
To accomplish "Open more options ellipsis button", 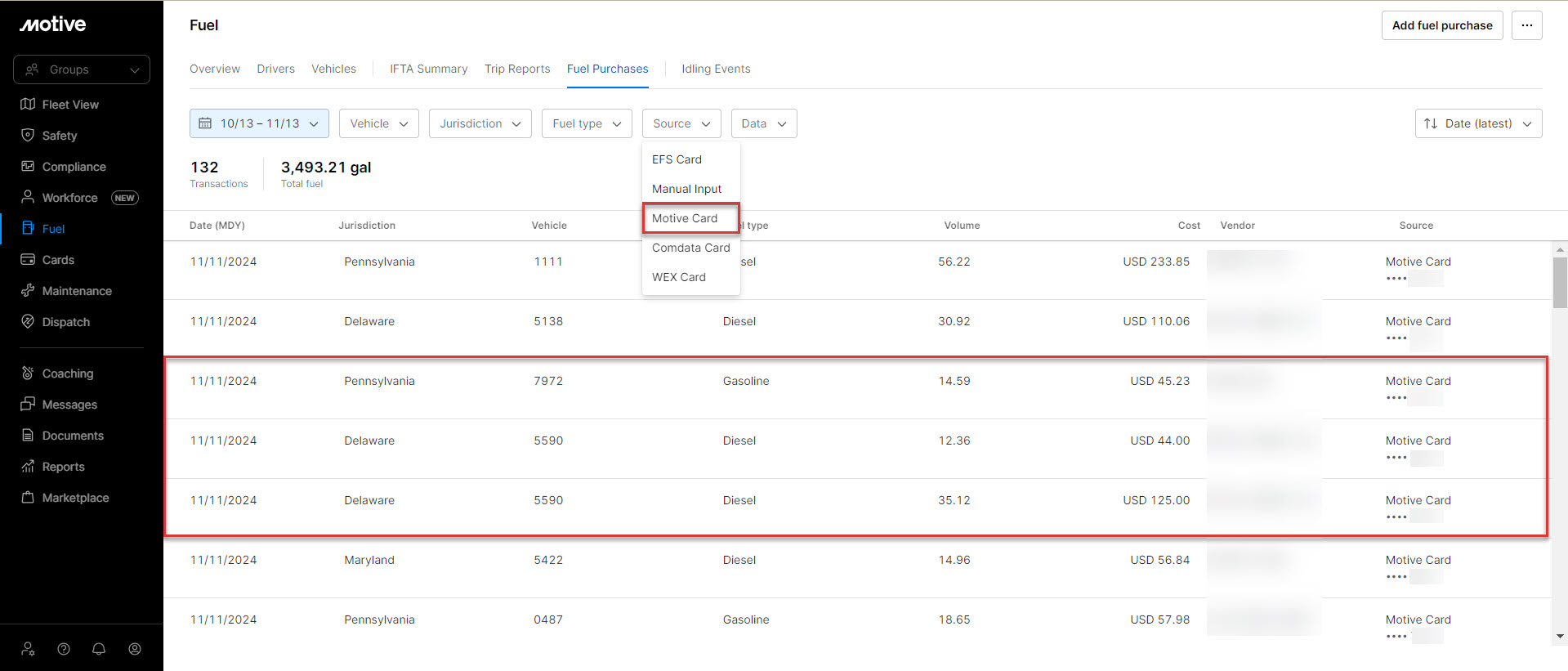I will [x=1527, y=25].
